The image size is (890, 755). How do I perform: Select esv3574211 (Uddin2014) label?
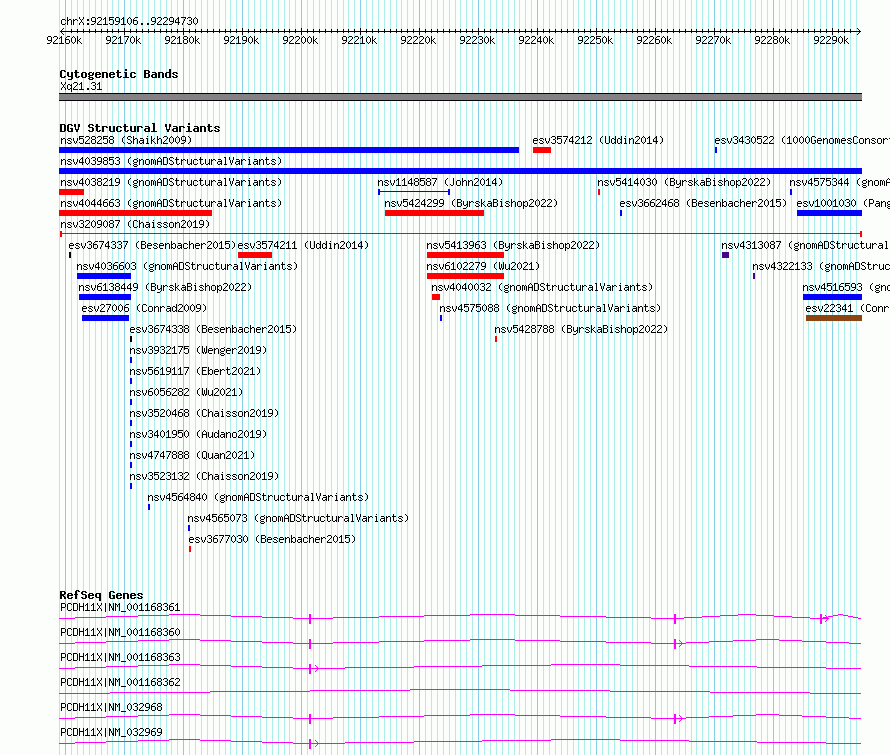pos(303,245)
